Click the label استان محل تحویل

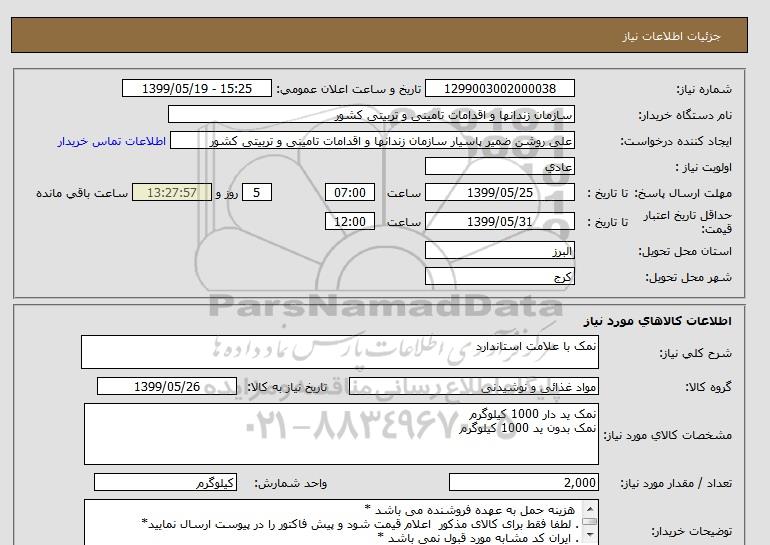[685, 251]
